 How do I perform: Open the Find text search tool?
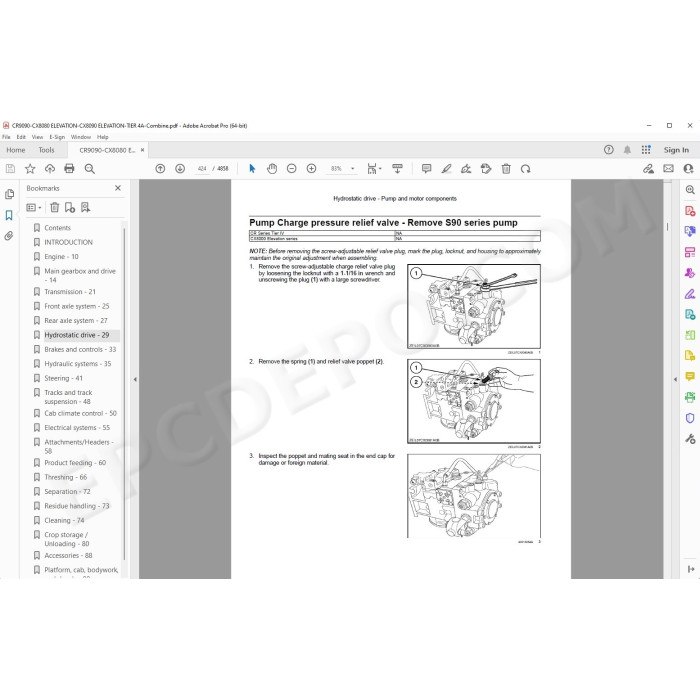click(89, 169)
